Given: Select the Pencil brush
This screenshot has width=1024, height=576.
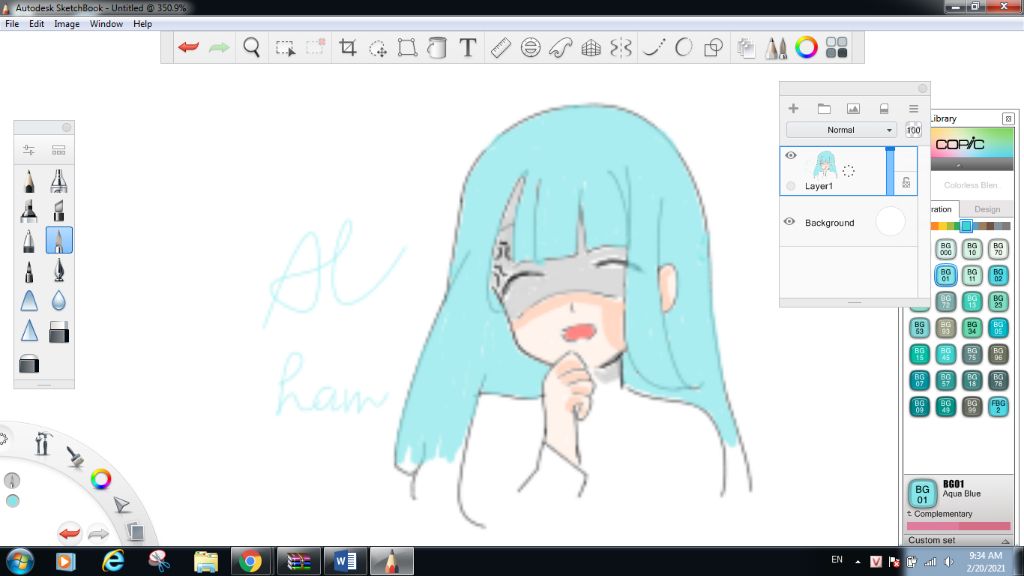Looking at the screenshot, I should 29,182.
